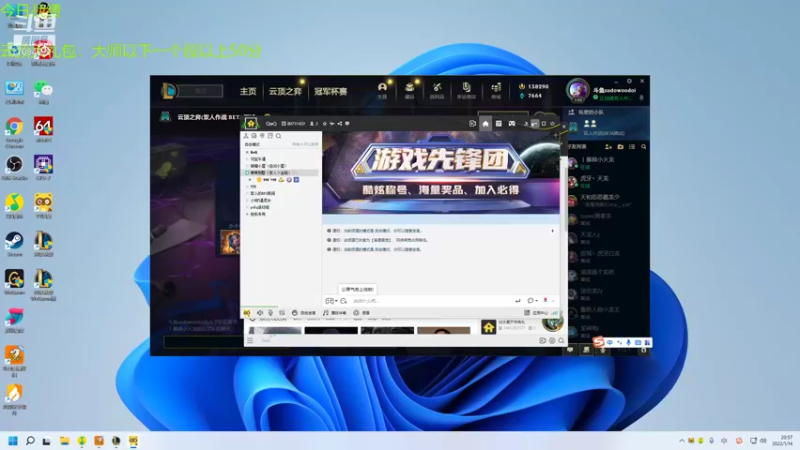The width and height of the screenshot is (800, 450).
Task: Switch to the 云顶之弈 tab
Action: pyautogui.click(x=285, y=91)
